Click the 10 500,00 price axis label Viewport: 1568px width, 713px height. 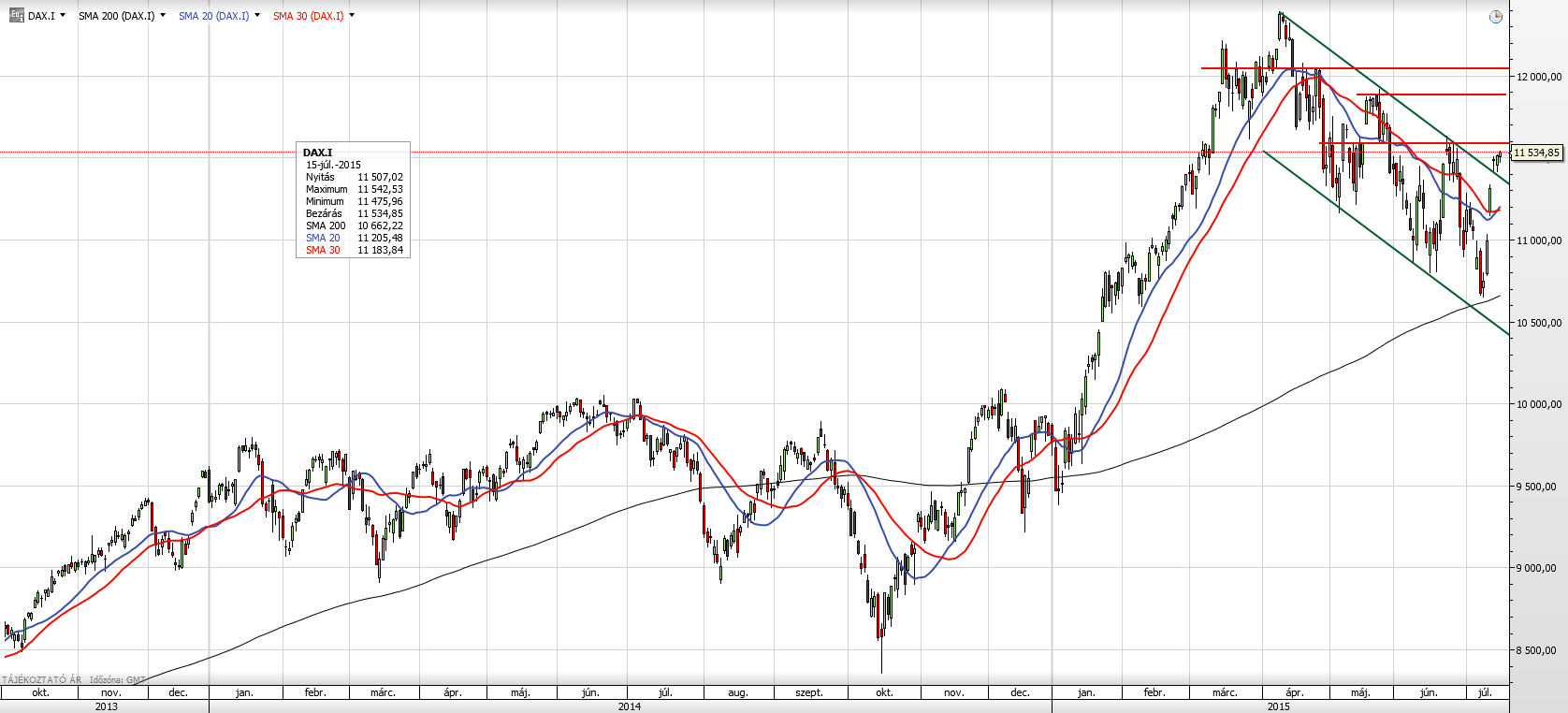click(x=1539, y=323)
